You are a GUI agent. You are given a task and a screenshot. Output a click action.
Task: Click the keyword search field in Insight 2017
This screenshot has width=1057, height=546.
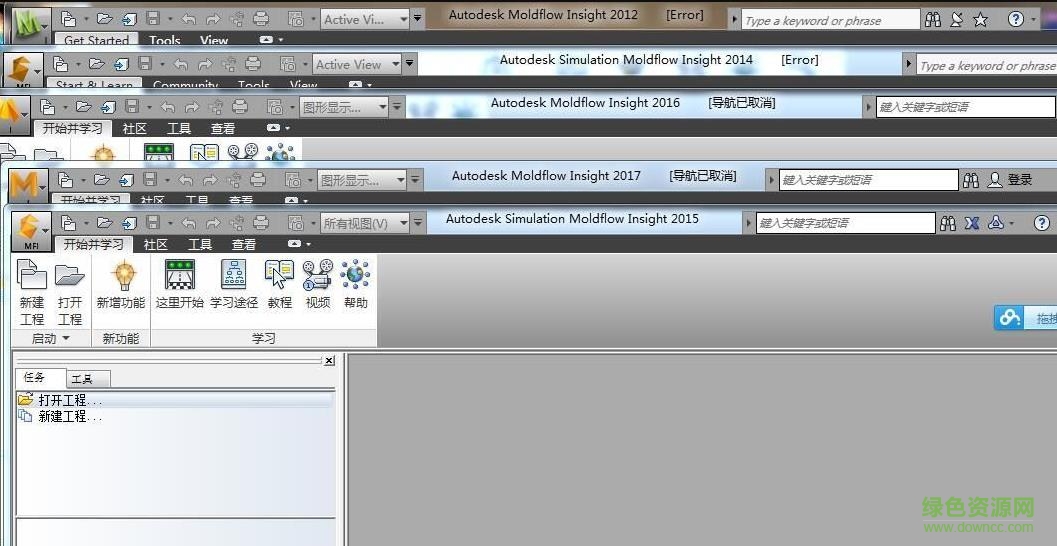[868, 180]
